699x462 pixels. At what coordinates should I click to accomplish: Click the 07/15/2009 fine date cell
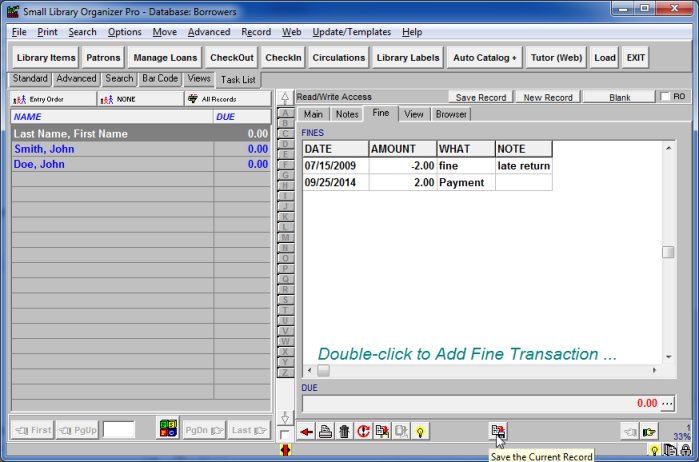pos(336,166)
